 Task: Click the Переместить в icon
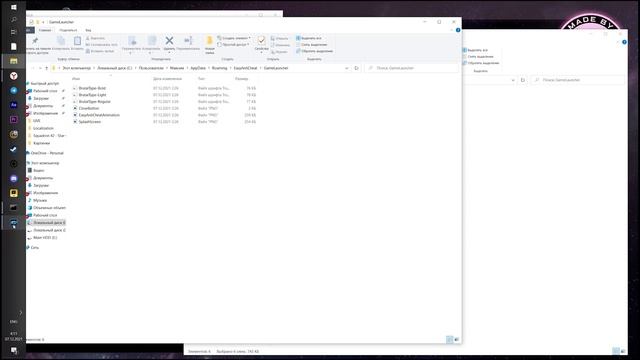tap(132, 40)
